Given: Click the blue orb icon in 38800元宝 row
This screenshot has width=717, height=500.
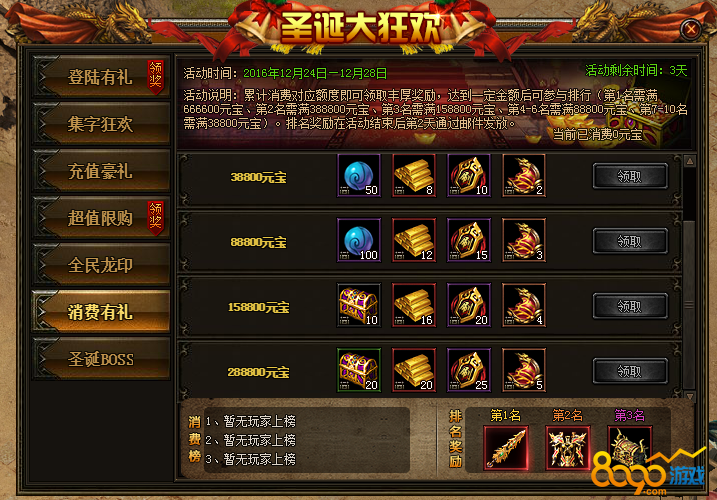Looking at the screenshot, I should 358,176.
